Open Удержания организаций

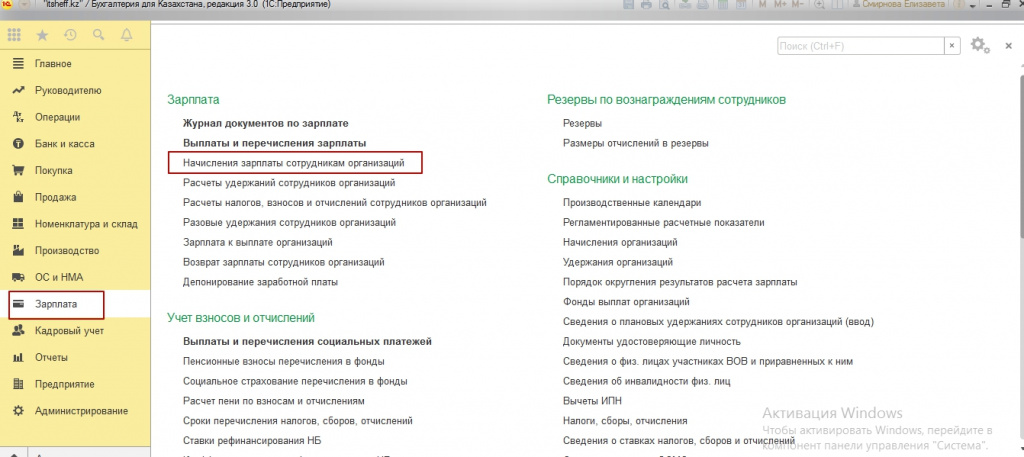coord(618,262)
